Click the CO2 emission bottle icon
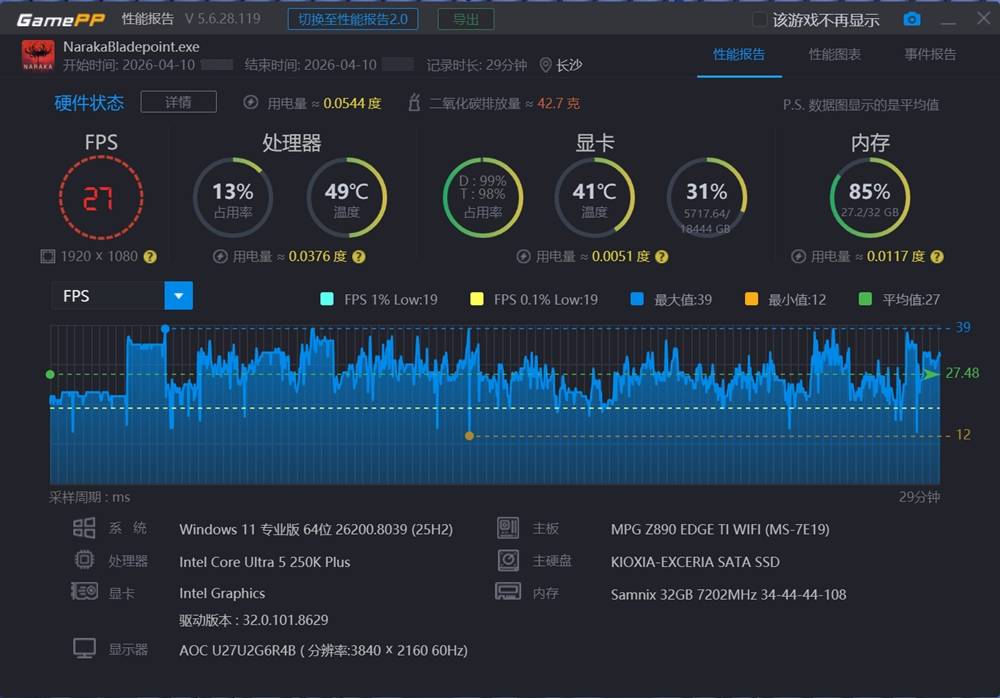1000x698 pixels. [x=415, y=102]
